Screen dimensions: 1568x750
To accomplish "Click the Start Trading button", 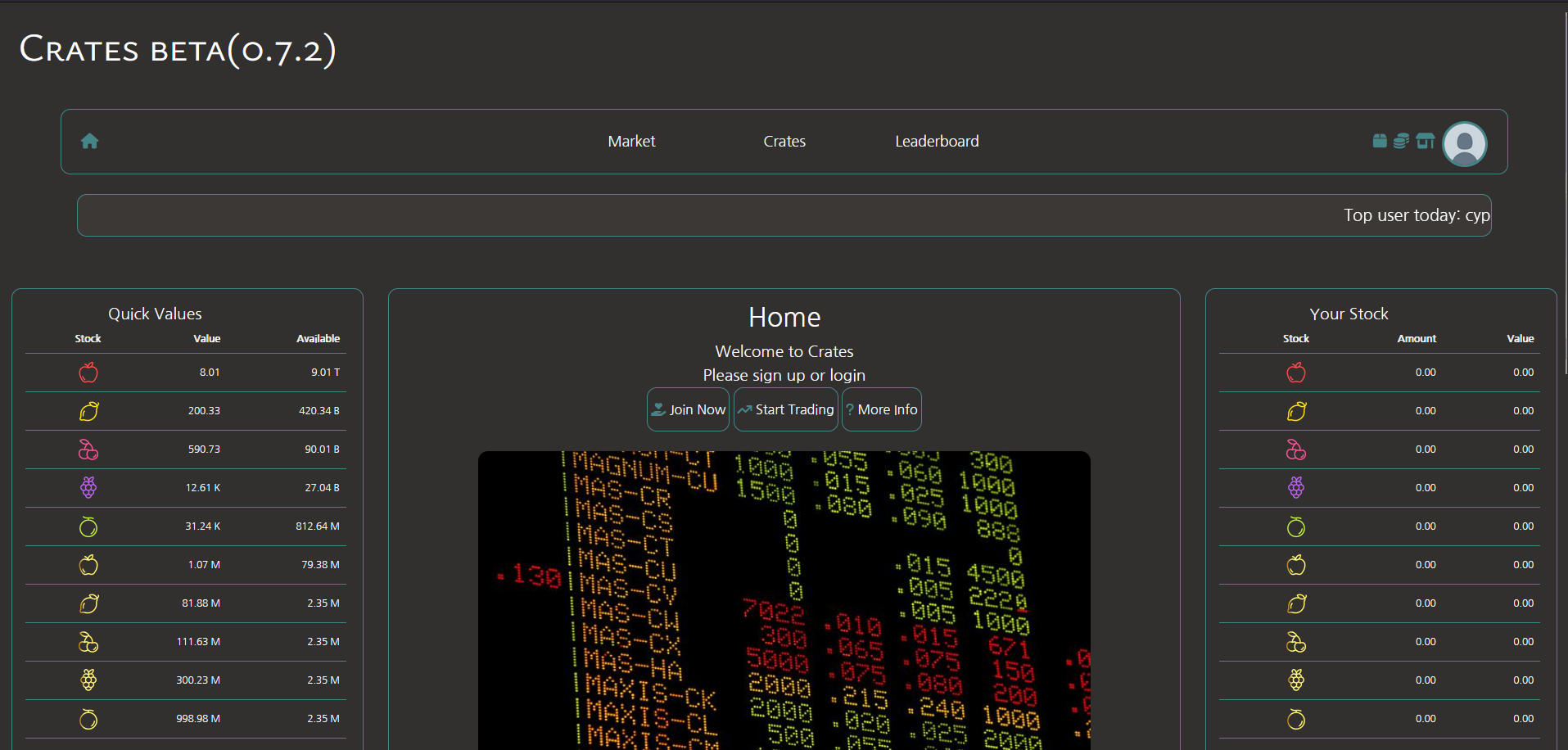I will click(785, 409).
